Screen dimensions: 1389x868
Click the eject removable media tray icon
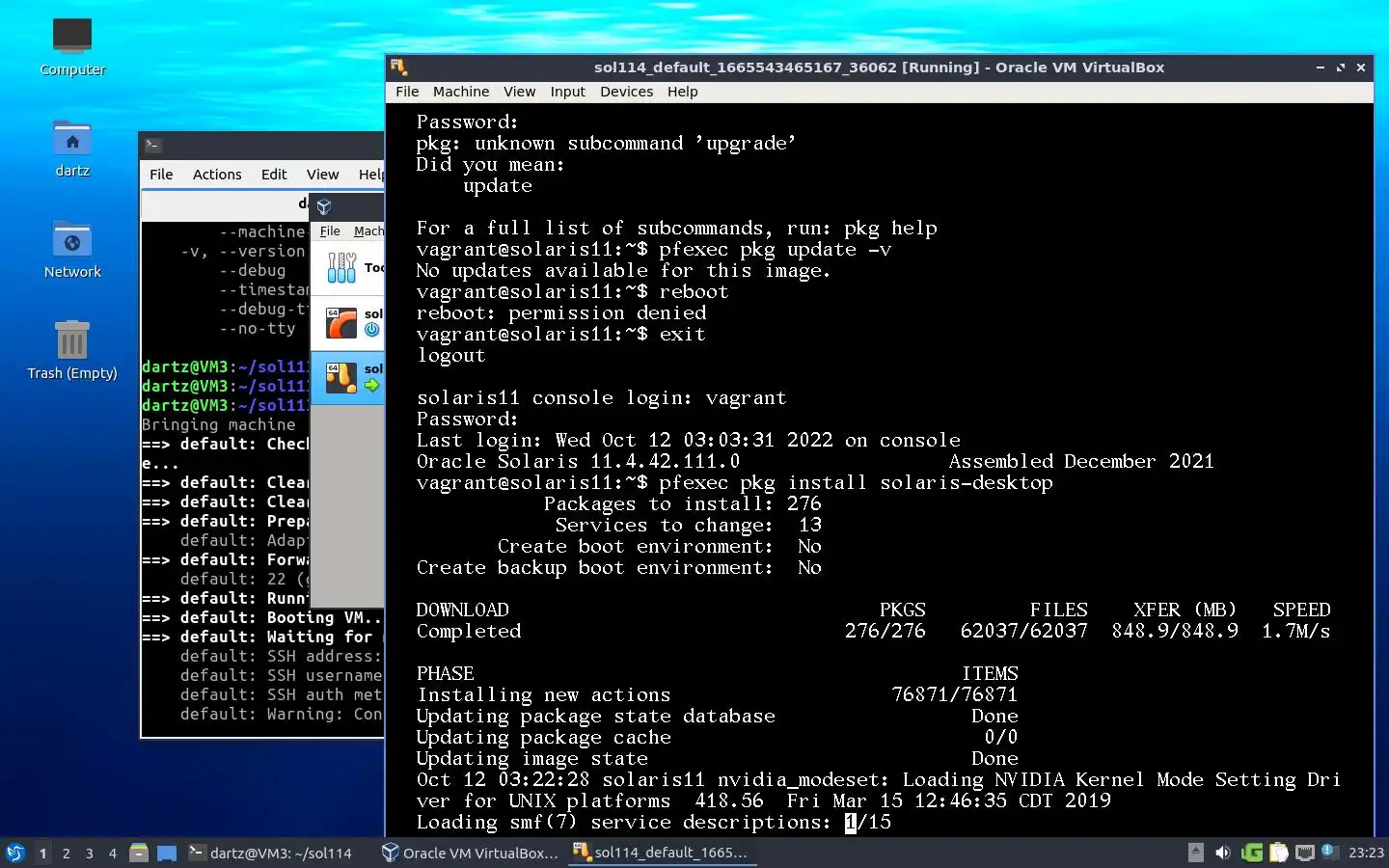(x=1195, y=853)
